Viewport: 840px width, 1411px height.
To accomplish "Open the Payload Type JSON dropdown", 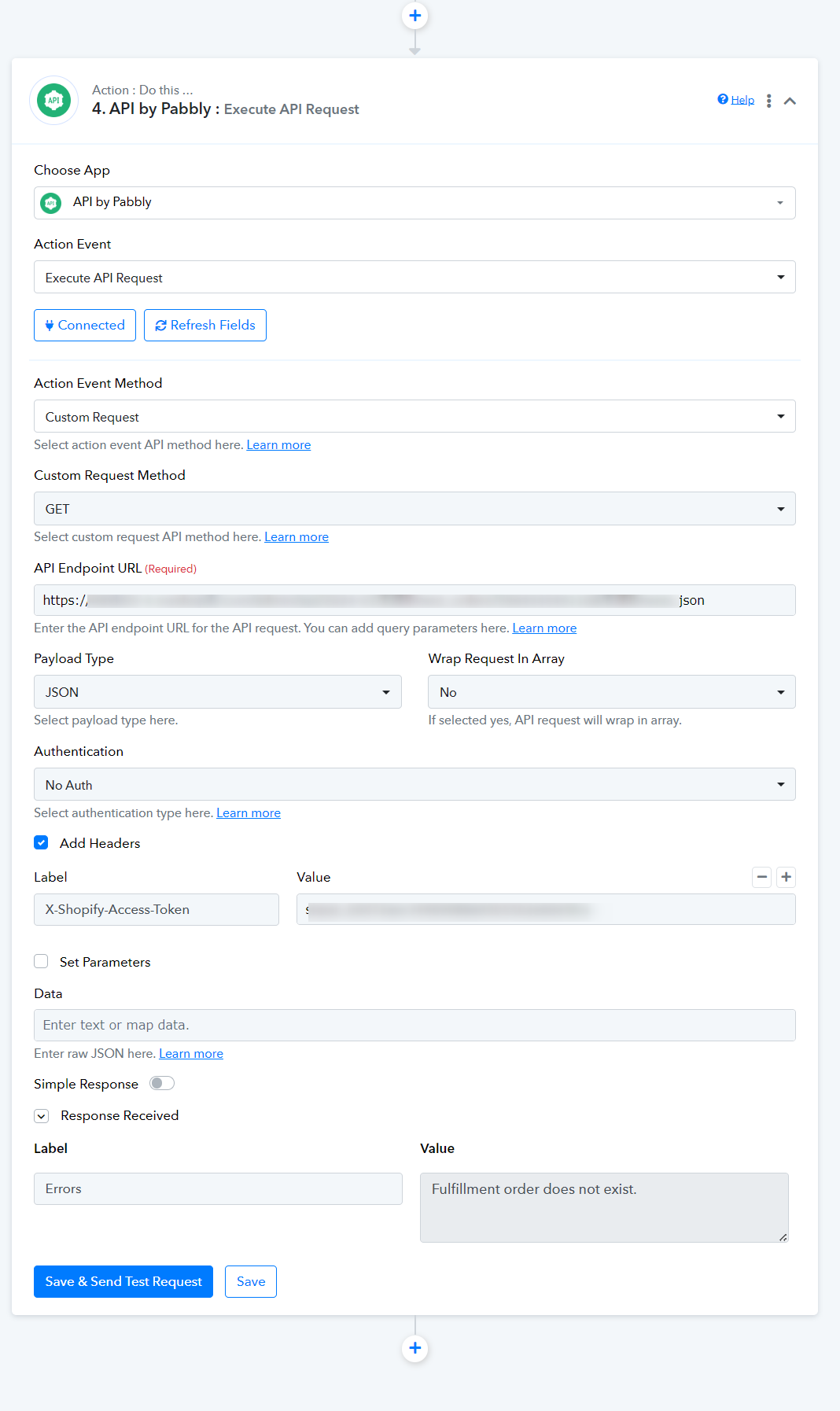I will point(218,692).
